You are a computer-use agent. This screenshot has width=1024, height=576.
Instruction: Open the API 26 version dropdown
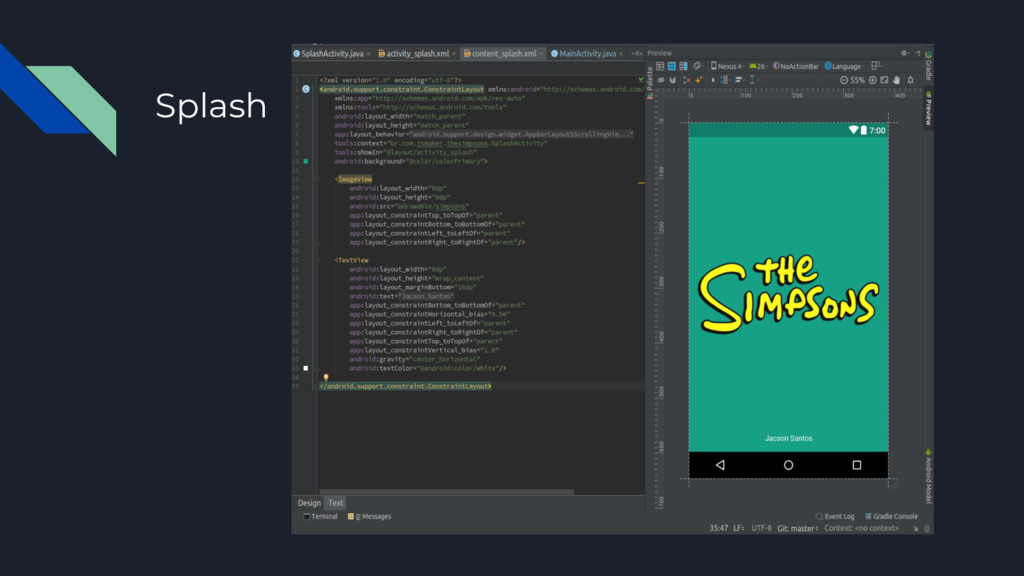[x=758, y=66]
